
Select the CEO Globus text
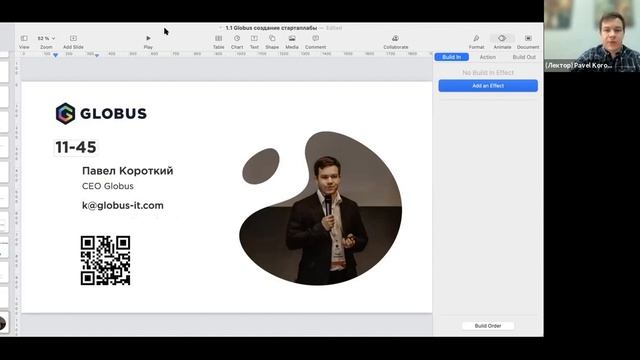[108, 186]
